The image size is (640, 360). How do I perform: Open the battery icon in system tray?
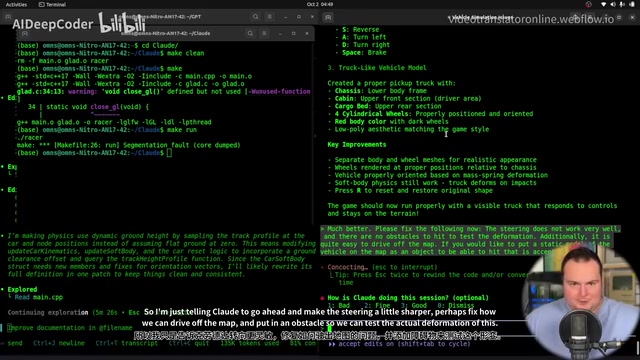pos(632,4)
